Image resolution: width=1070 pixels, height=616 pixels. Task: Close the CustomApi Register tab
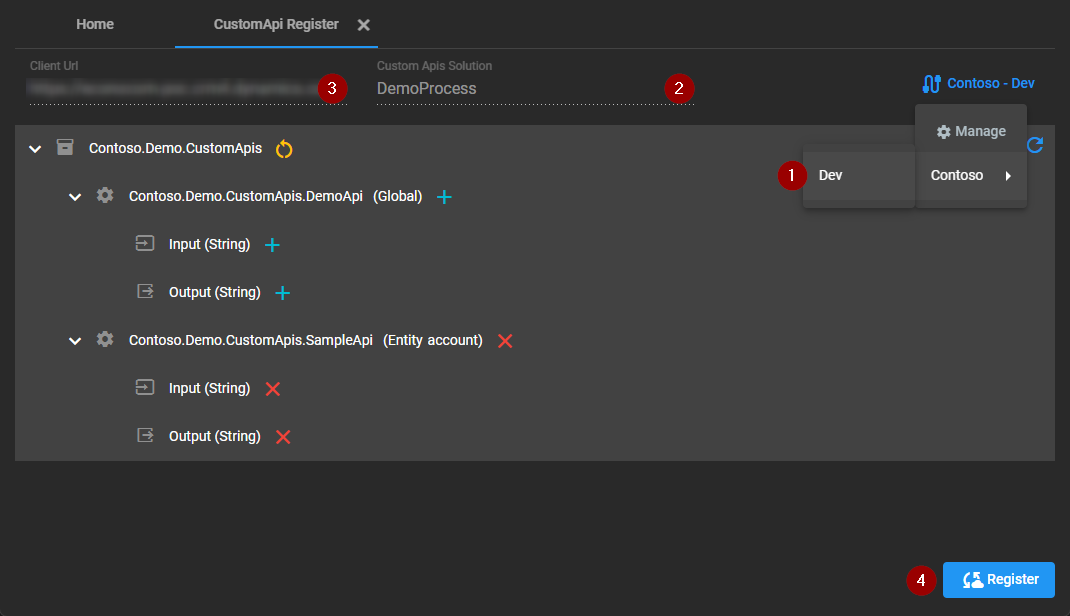(x=364, y=25)
